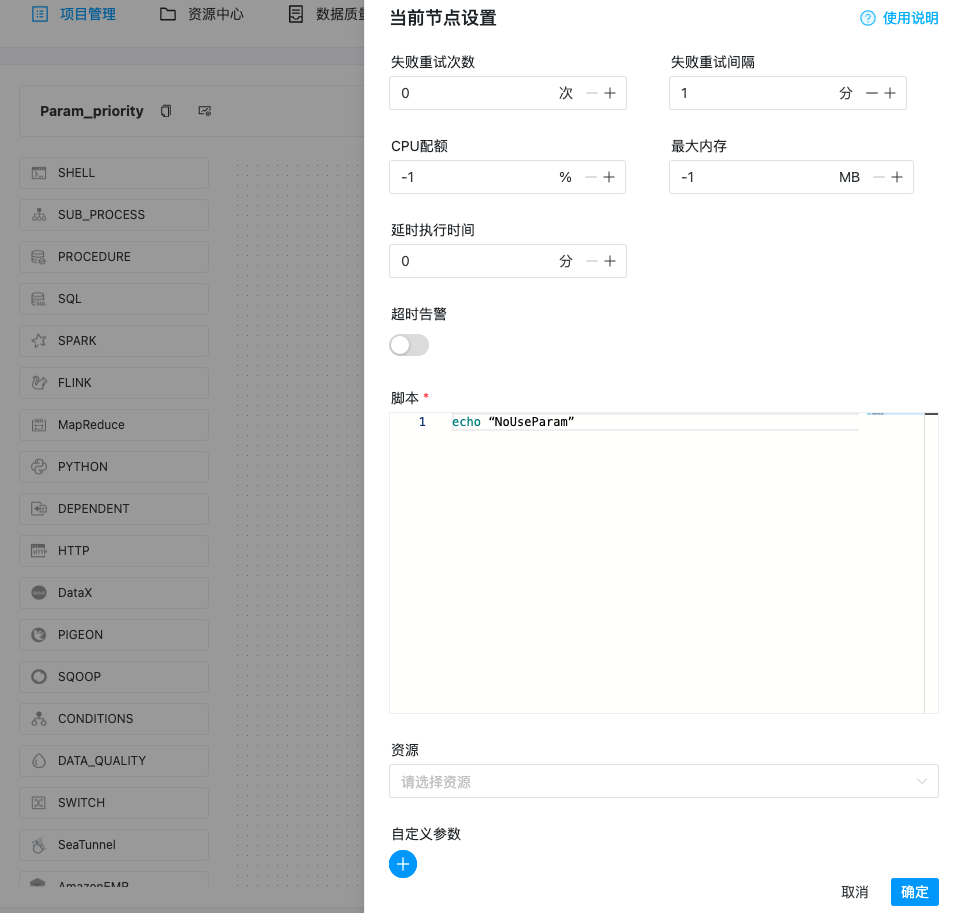Pick the SQL task icon
Screen dimensions: 962x913
(39, 299)
